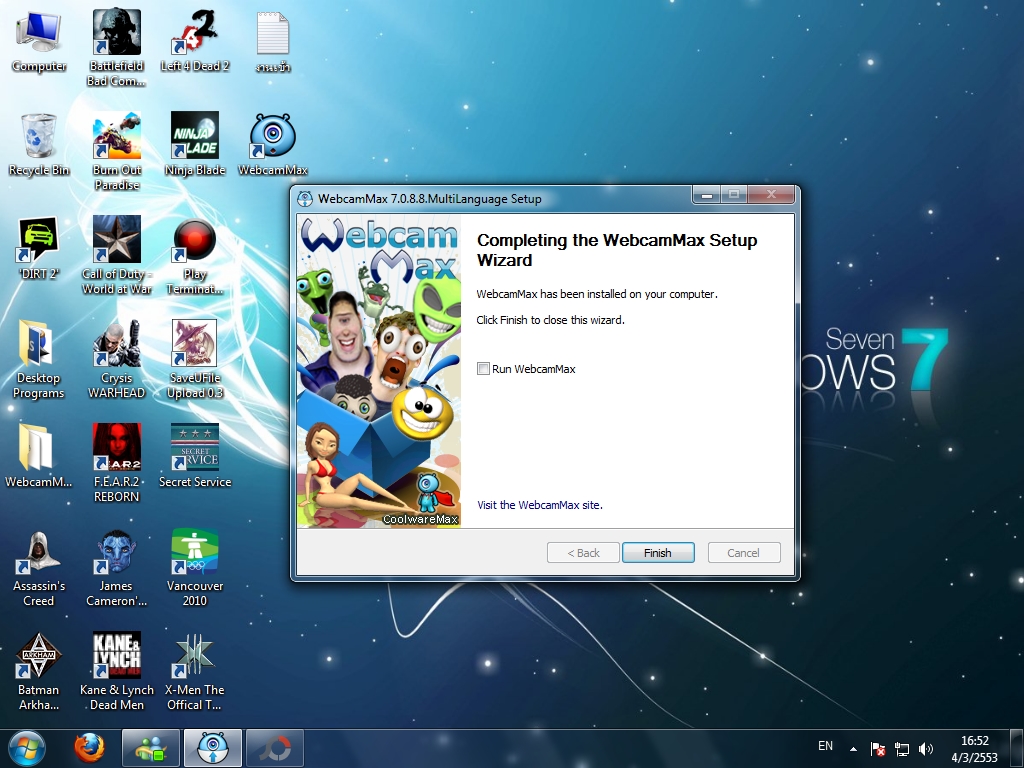Select Kane & Lynch Dead Men shortcut

click(x=116, y=671)
